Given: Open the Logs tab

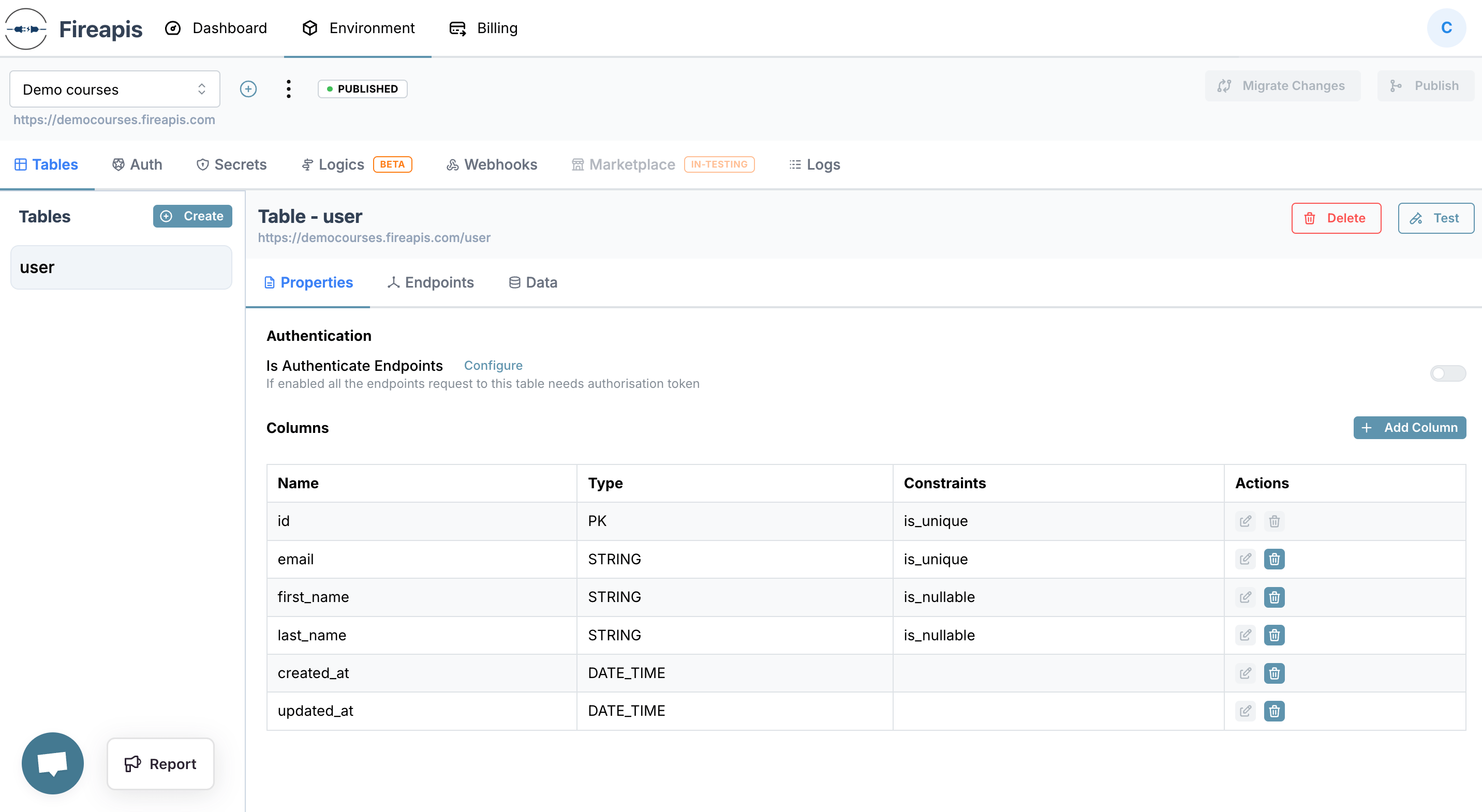Looking at the screenshot, I should pos(814,164).
